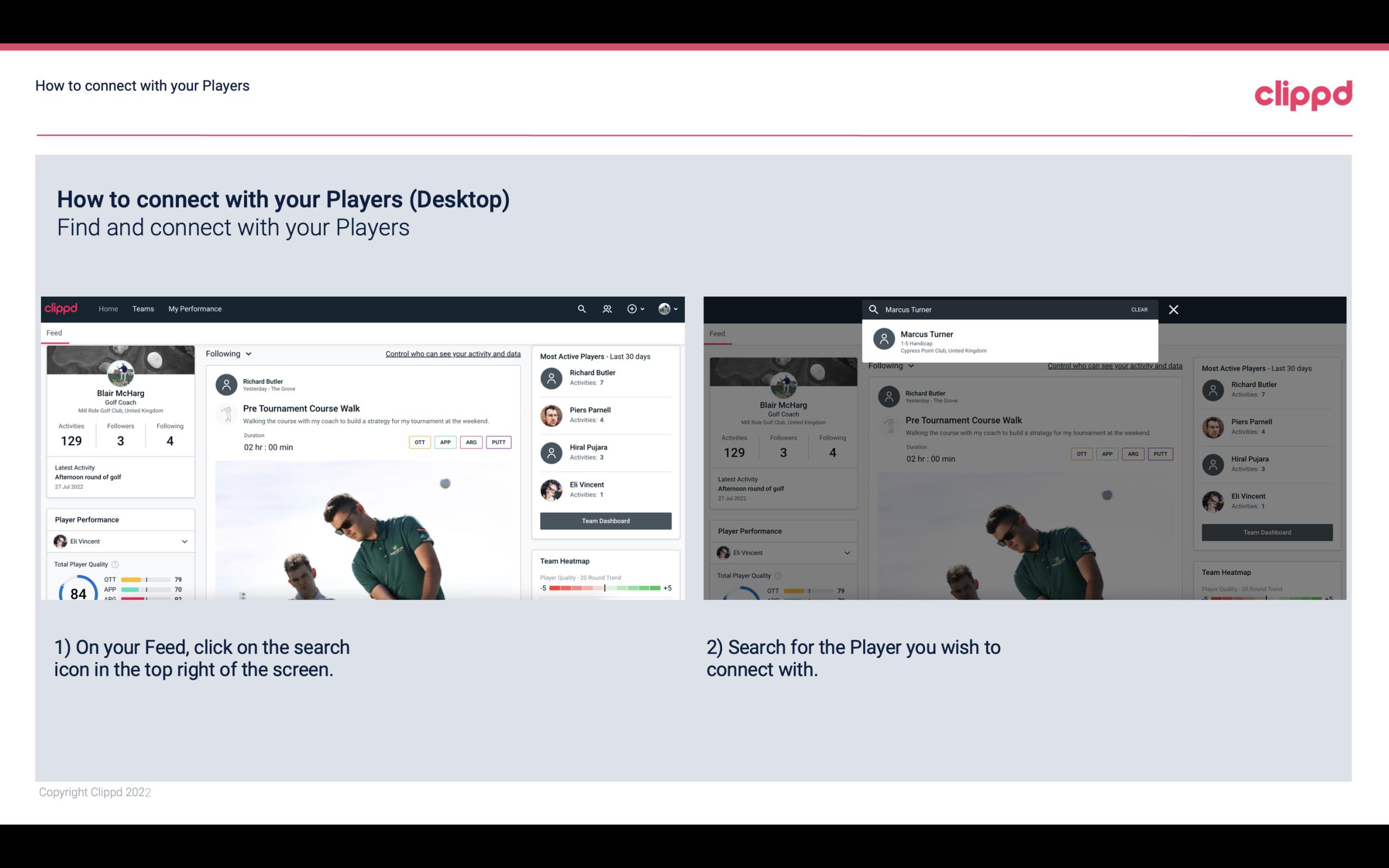Click the OTT performance tag icon

coord(419,441)
